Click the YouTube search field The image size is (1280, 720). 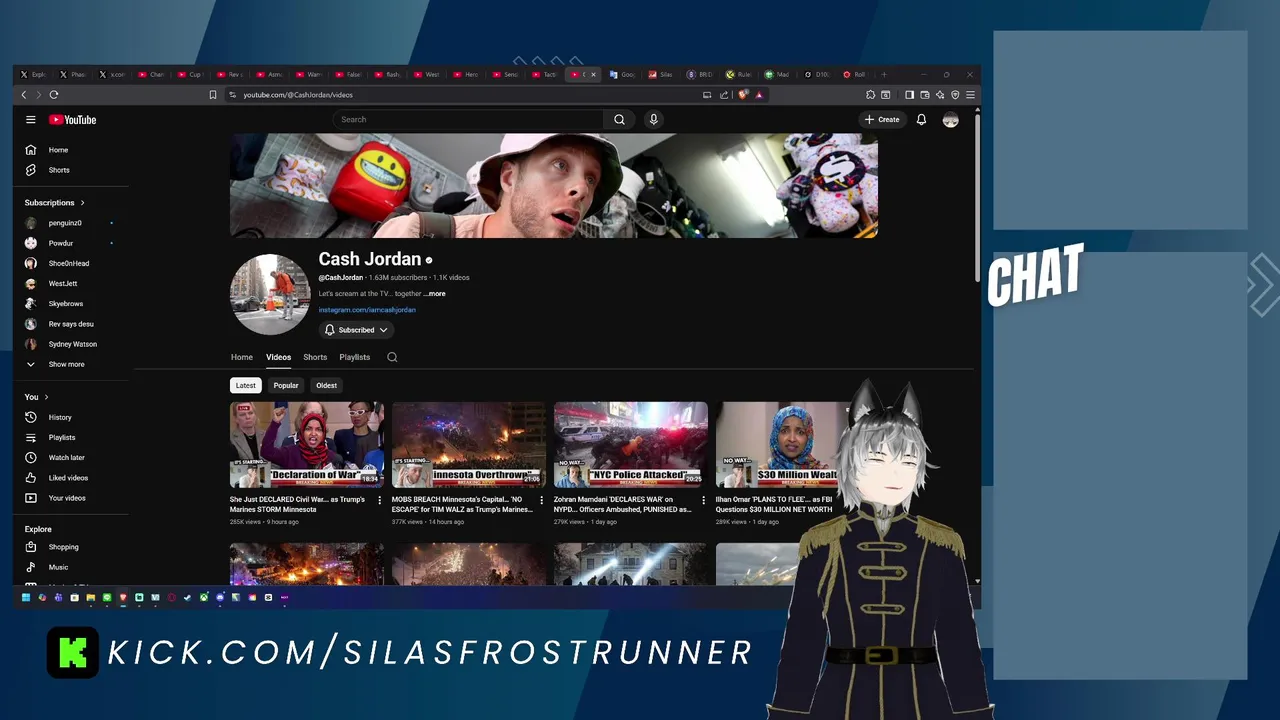coord(468,120)
